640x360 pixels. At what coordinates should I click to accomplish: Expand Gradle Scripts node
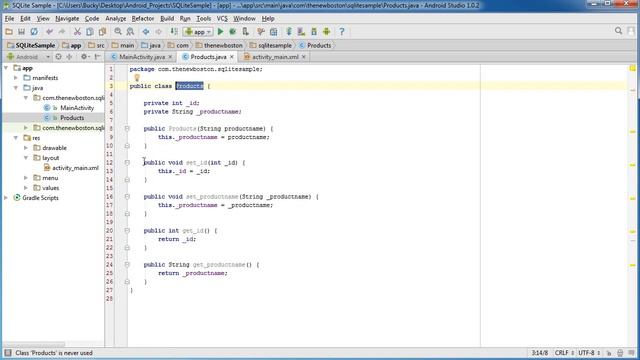tap(6, 198)
